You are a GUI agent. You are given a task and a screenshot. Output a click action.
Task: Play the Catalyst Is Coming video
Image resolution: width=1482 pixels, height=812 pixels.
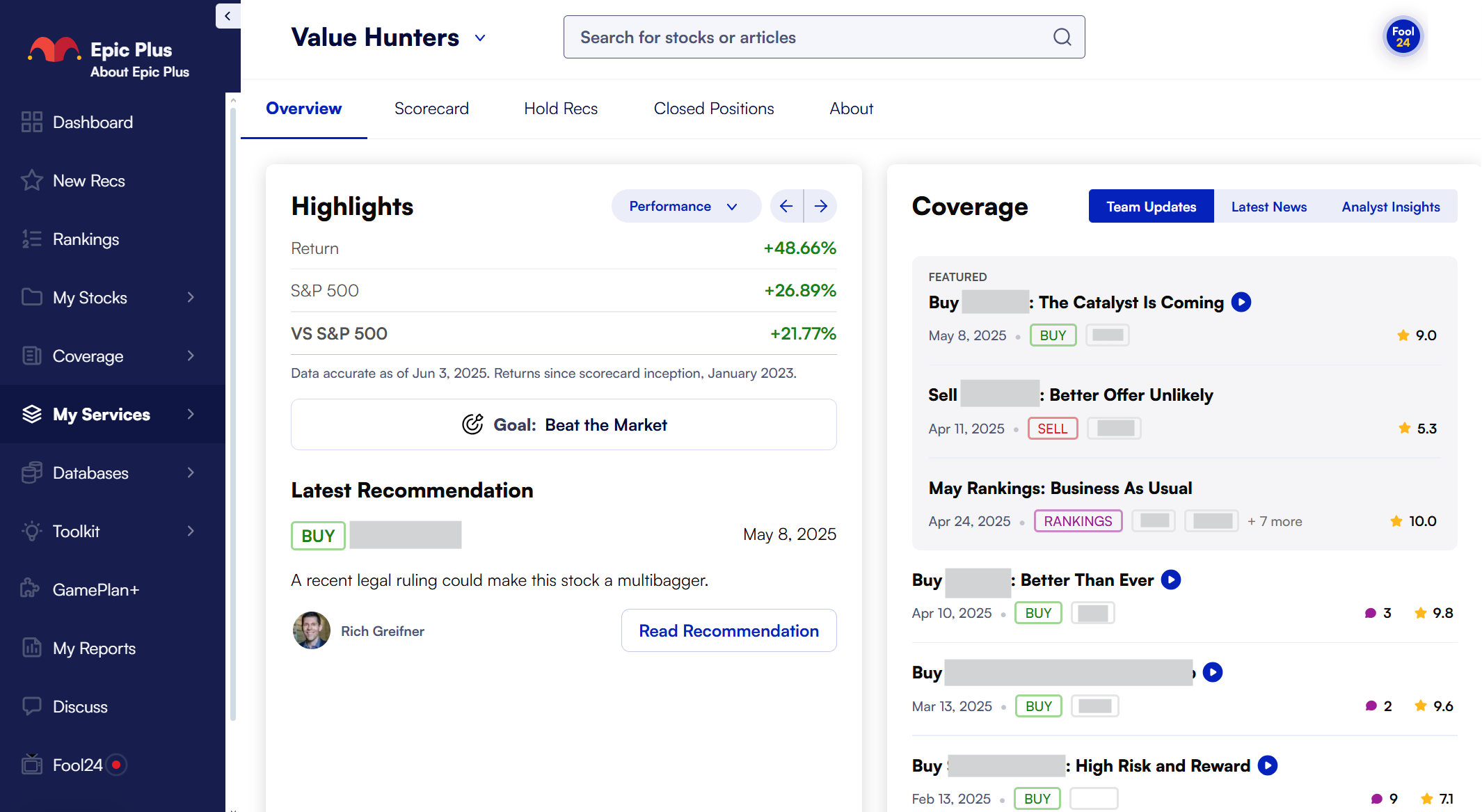click(x=1241, y=302)
